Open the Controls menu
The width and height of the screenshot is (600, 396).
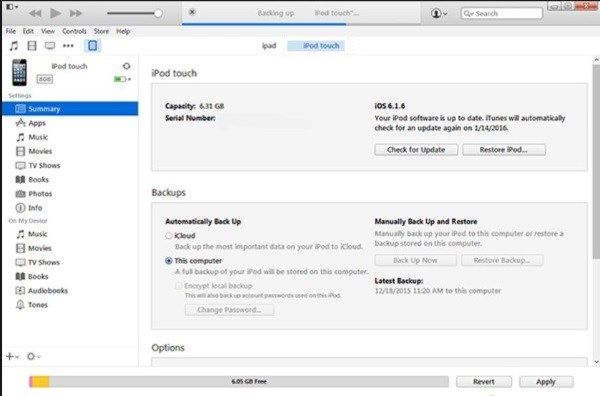[x=74, y=31]
